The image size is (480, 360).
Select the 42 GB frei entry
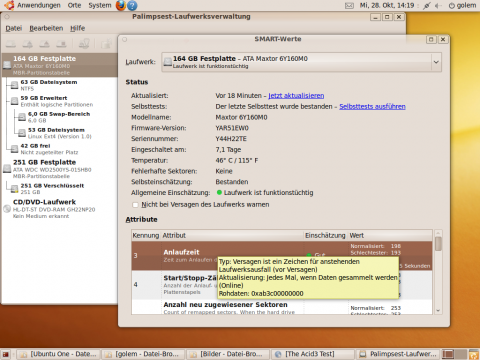59,149
